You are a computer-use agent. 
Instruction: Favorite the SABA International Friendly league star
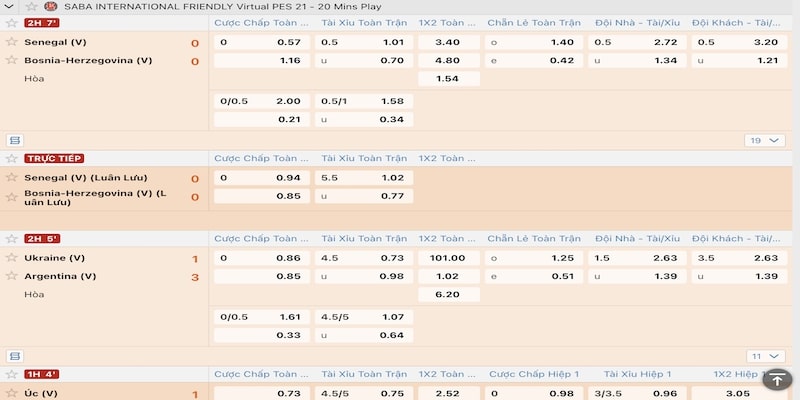tap(30, 6)
